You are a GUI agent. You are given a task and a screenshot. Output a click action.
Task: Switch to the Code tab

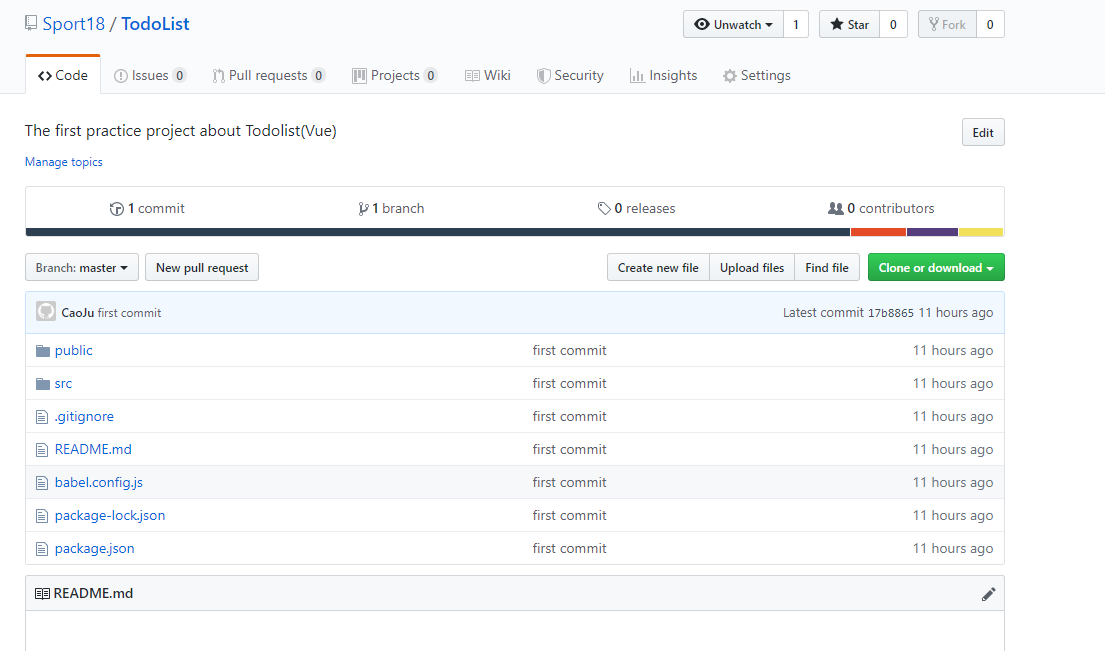point(63,75)
